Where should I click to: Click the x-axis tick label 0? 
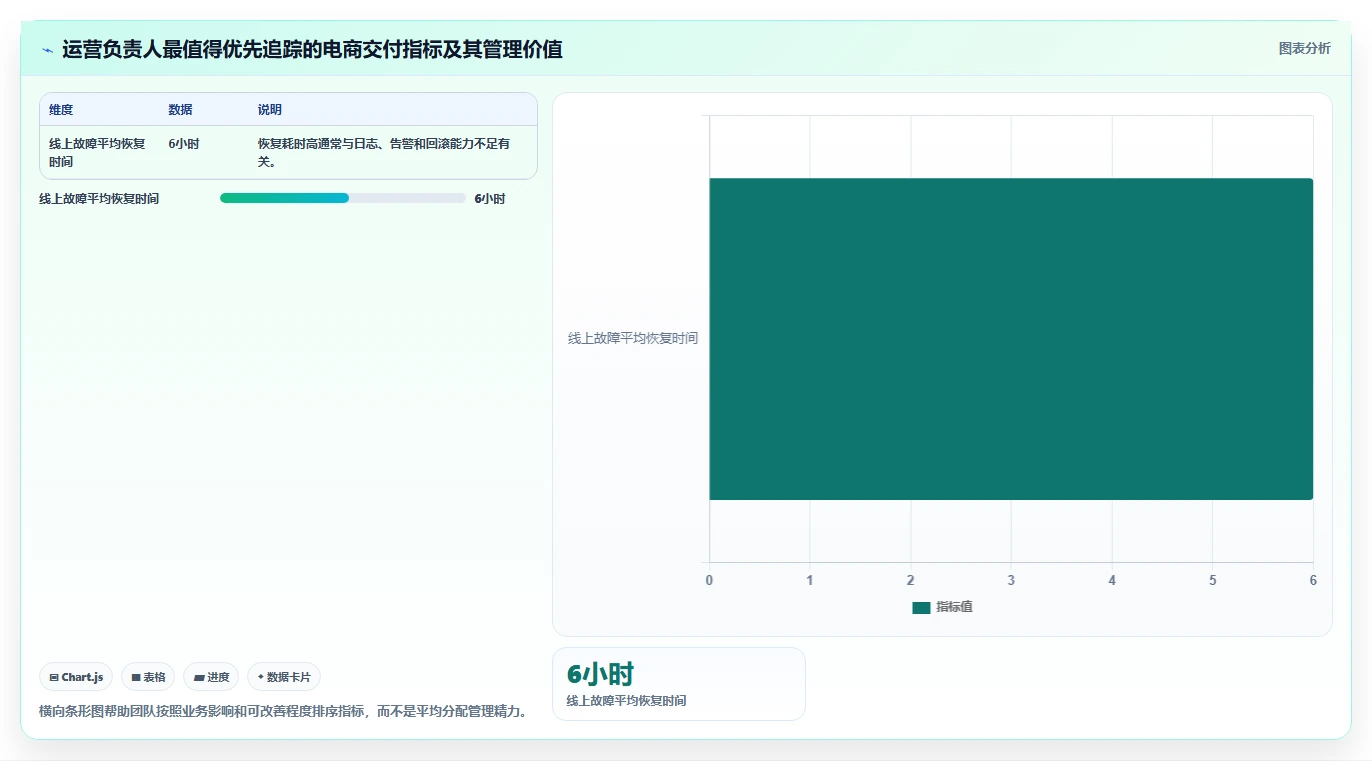point(709,580)
